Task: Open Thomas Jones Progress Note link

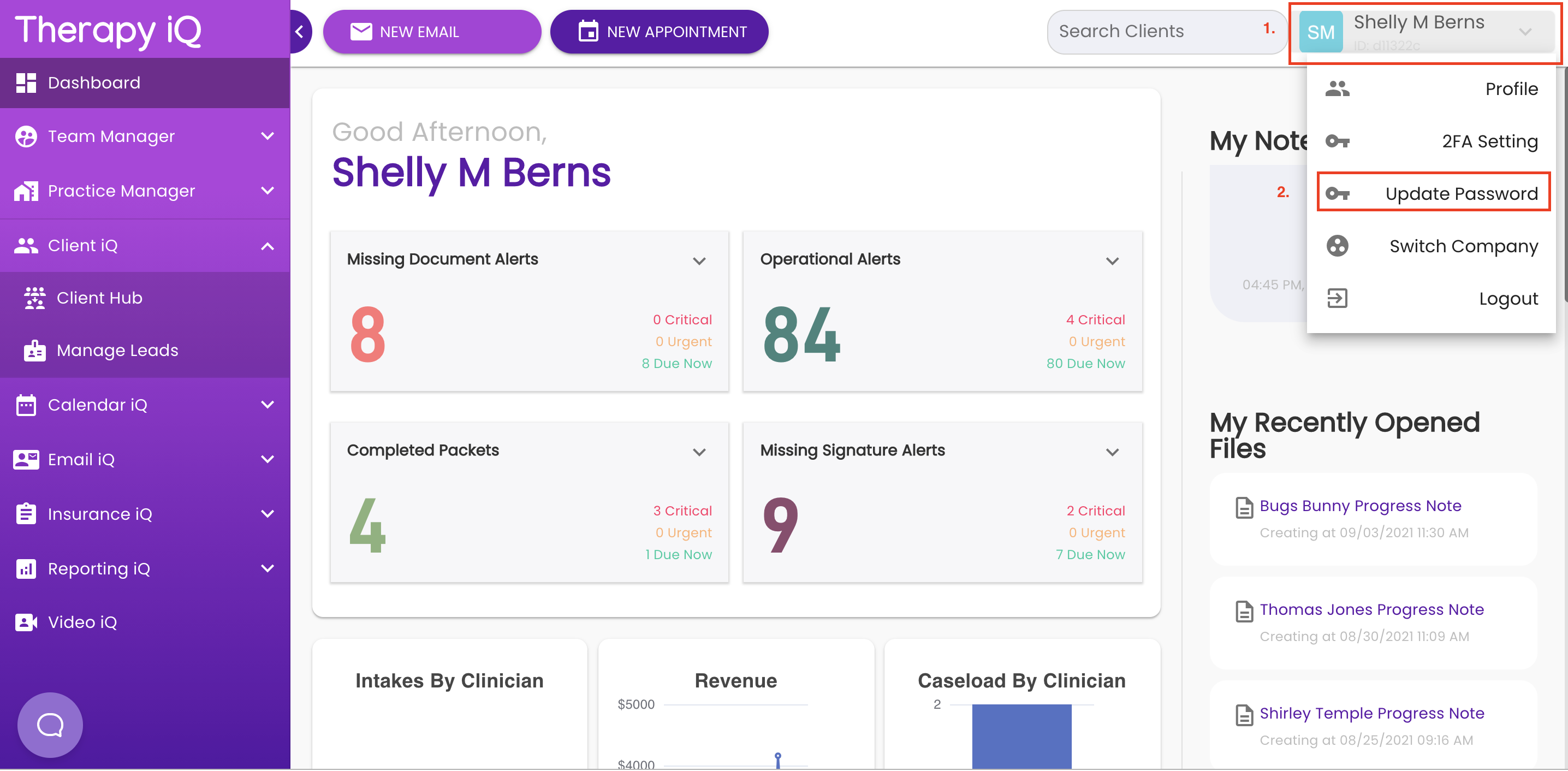Action: (1371, 609)
